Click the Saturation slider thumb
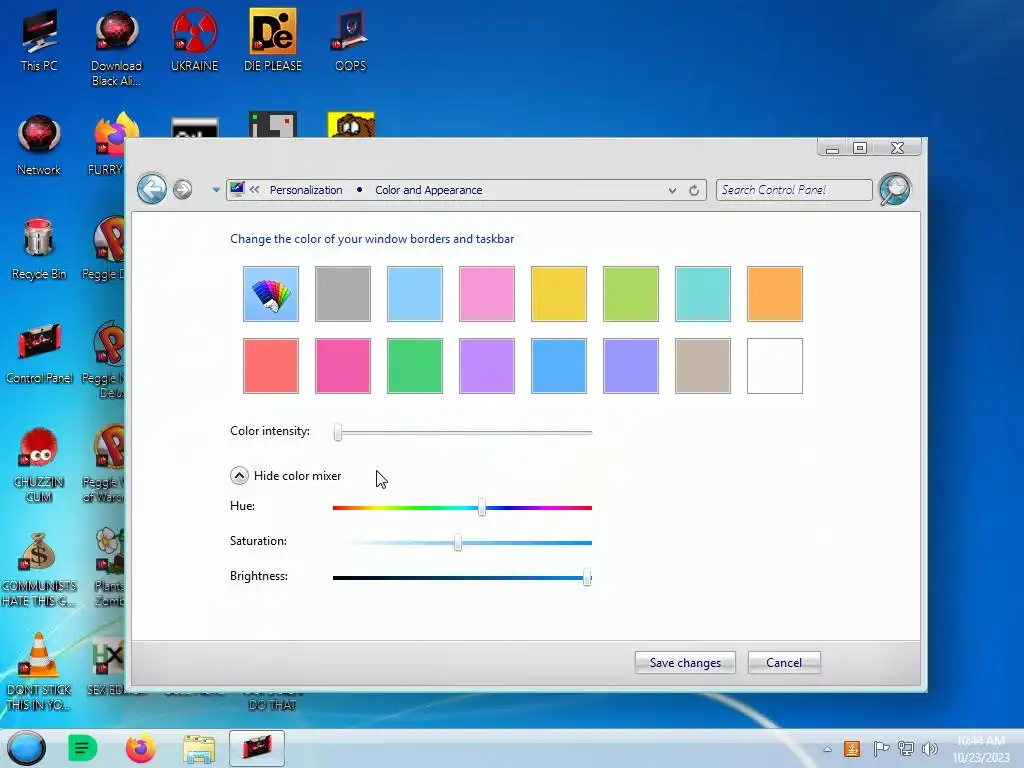Screen dimensions: 1024x768 [x=458, y=542]
